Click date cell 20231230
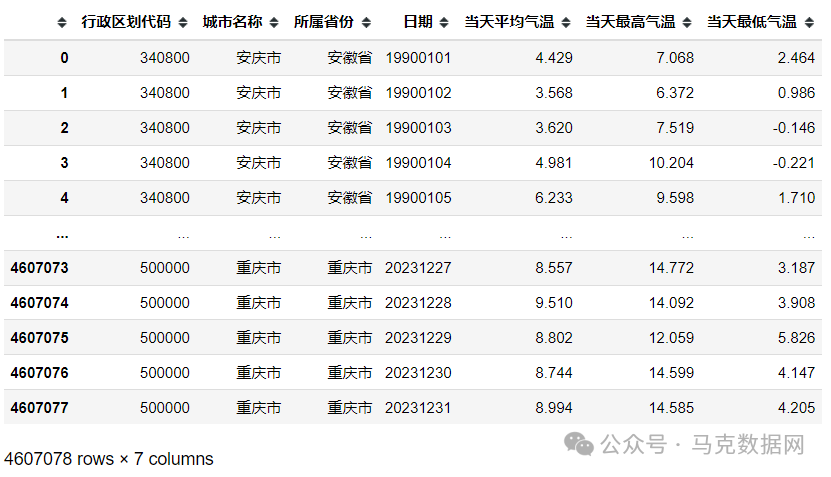Screen dimensions: 831x477 (418, 373)
